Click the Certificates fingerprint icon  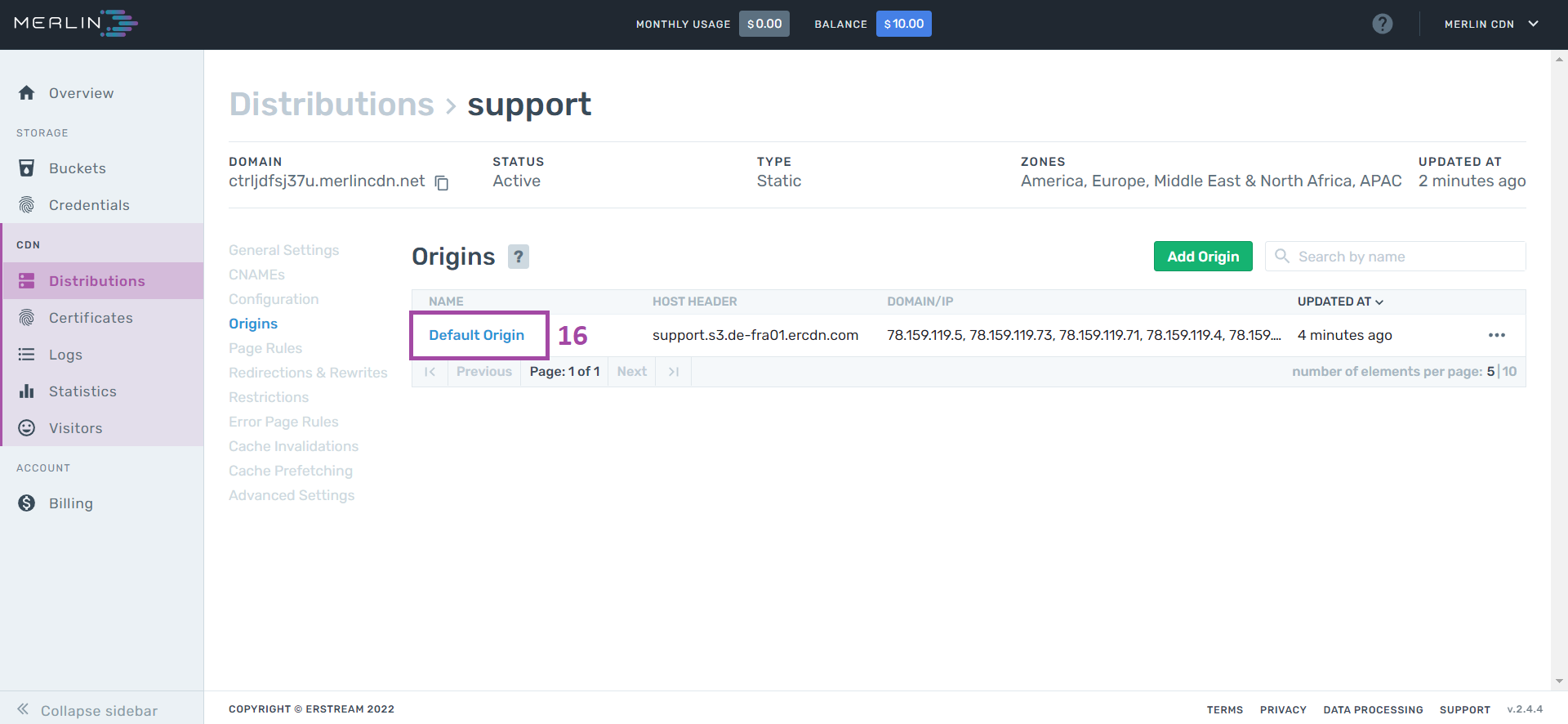coord(27,318)
